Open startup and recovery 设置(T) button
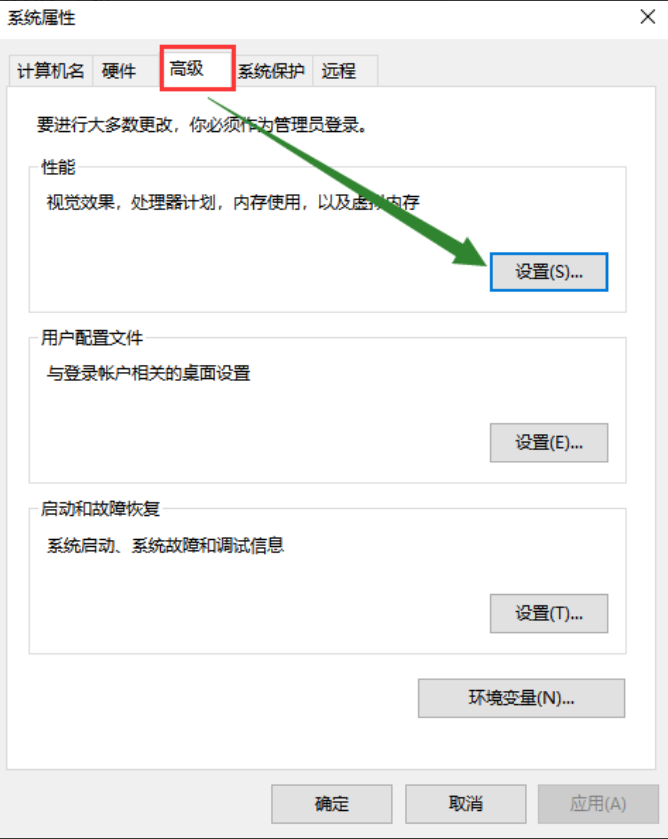Viewport: 668px width, 839px height. pyautogui.click(x=549, y=613)
